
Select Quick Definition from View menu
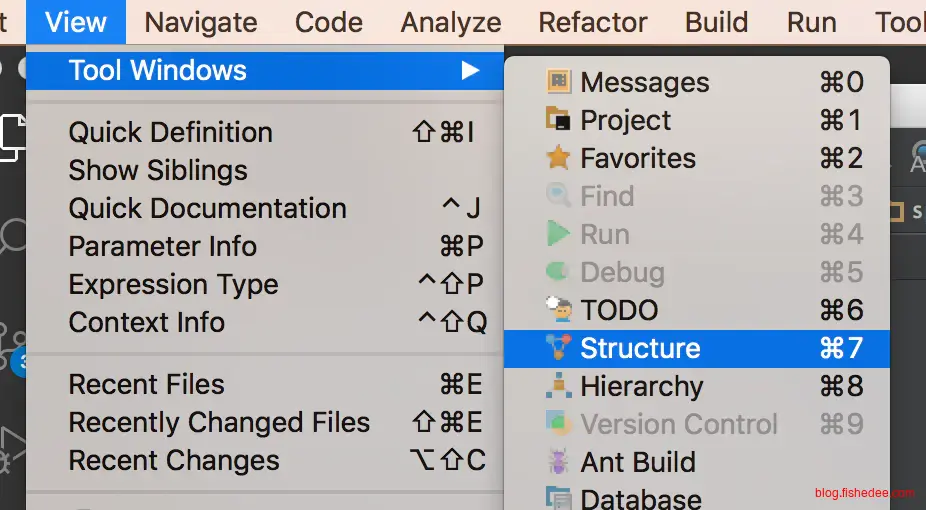coord(170,132)
